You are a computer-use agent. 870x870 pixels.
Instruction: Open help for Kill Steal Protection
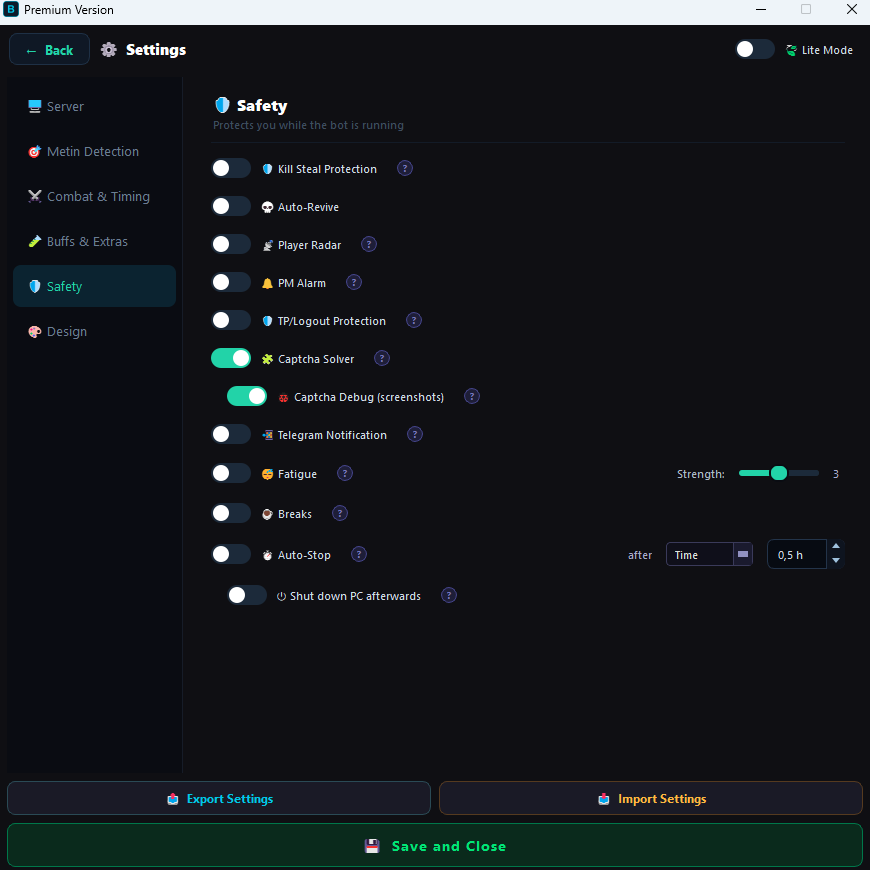[x=404, y=169]
